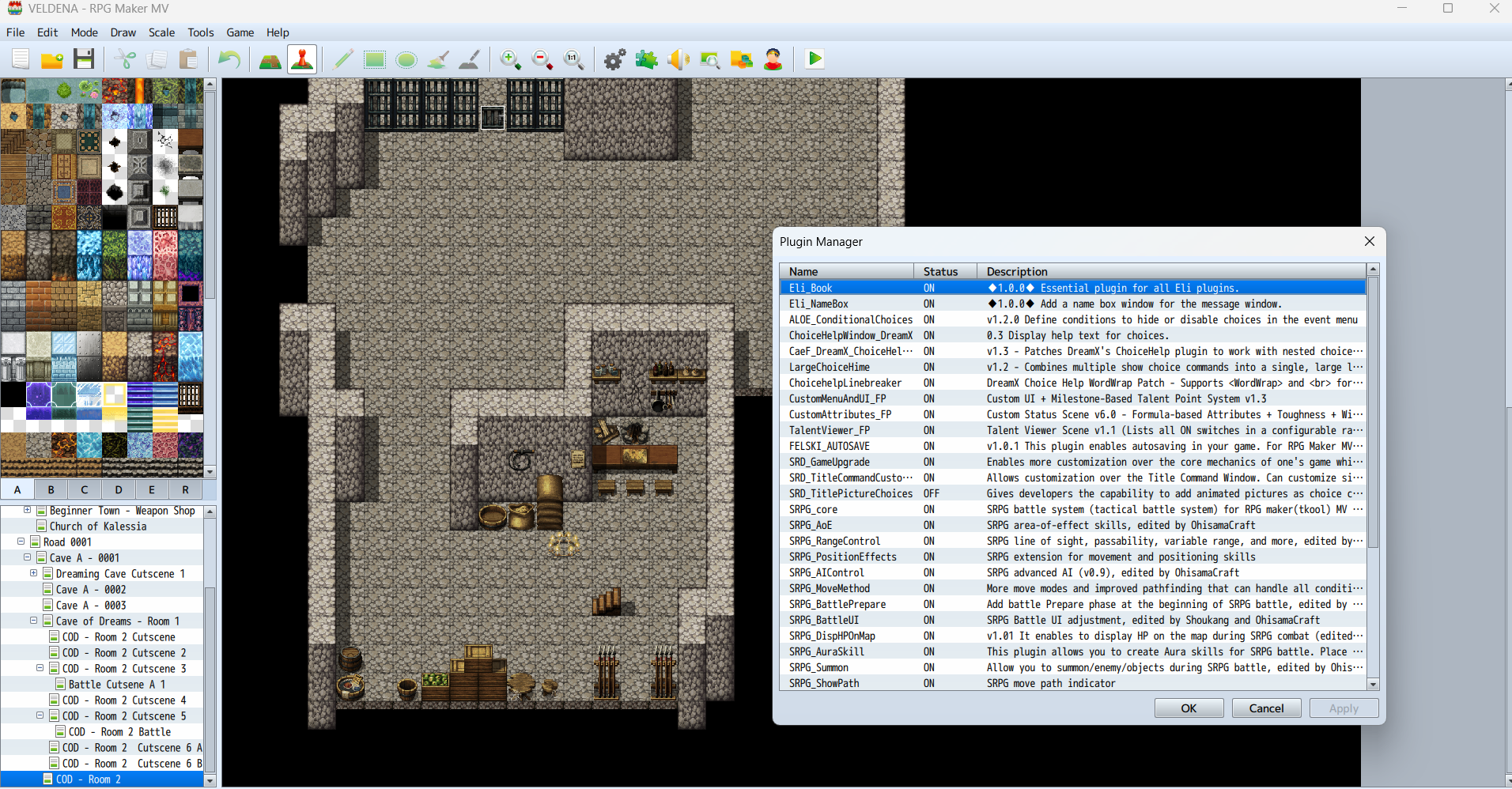This screenshot has height=789, width=1512.
Task: Collapse the Cave of Dreams - Room 1 node
Action: [x=34, y=621]
